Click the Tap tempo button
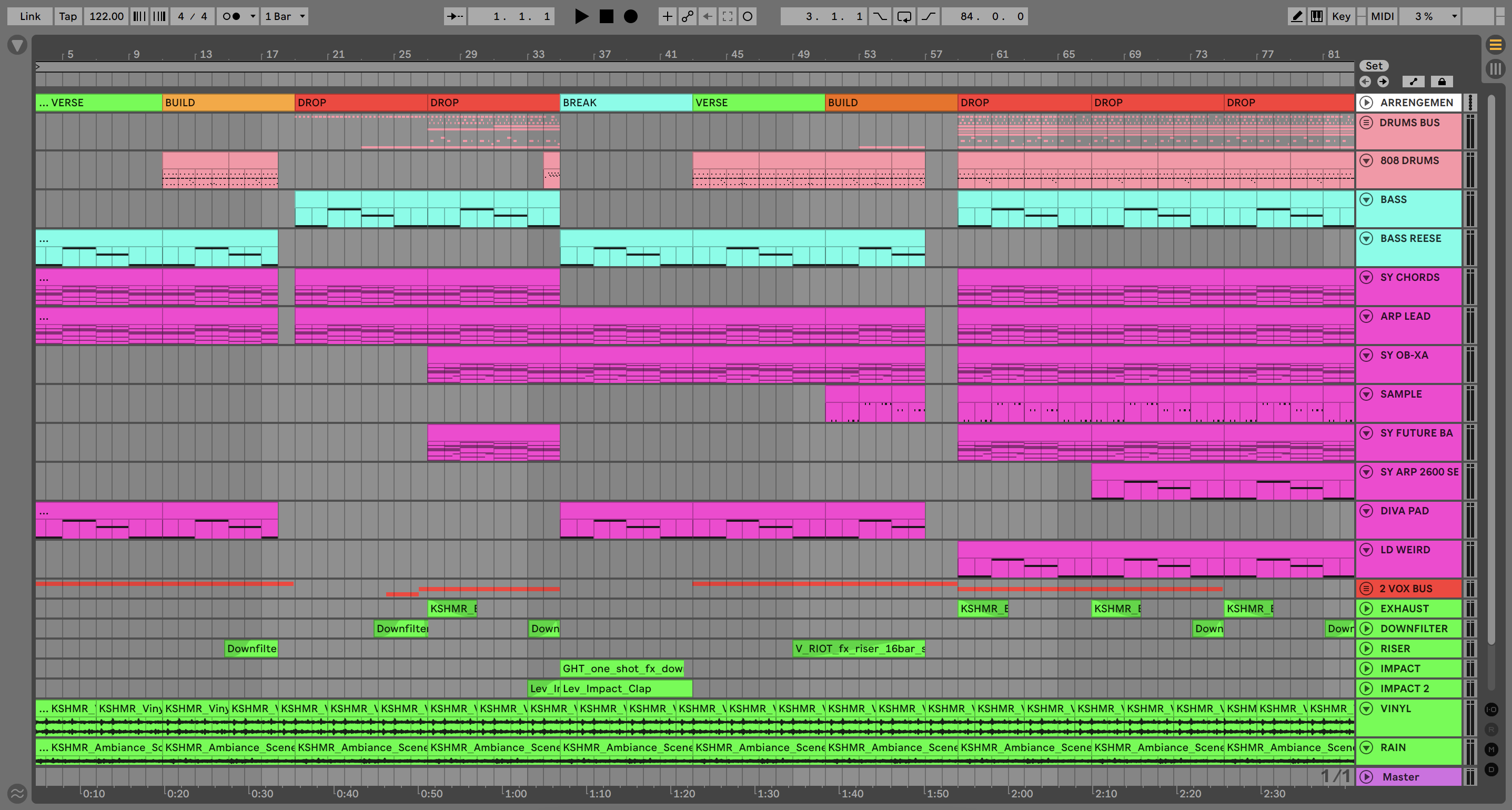1512x810 pixels. (x=68, y=16)
